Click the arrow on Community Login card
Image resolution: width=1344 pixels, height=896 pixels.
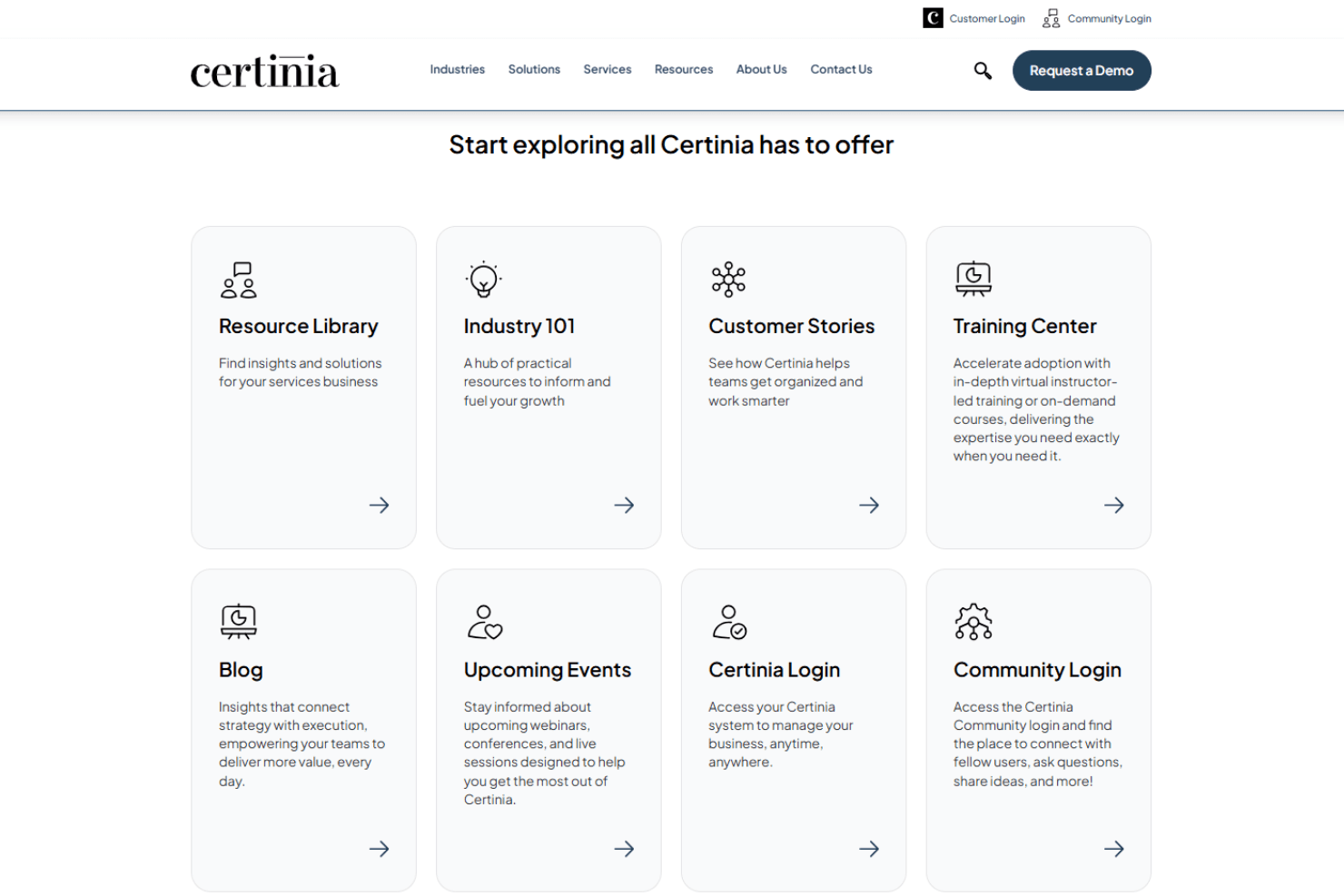click(x=1114, y=849)
